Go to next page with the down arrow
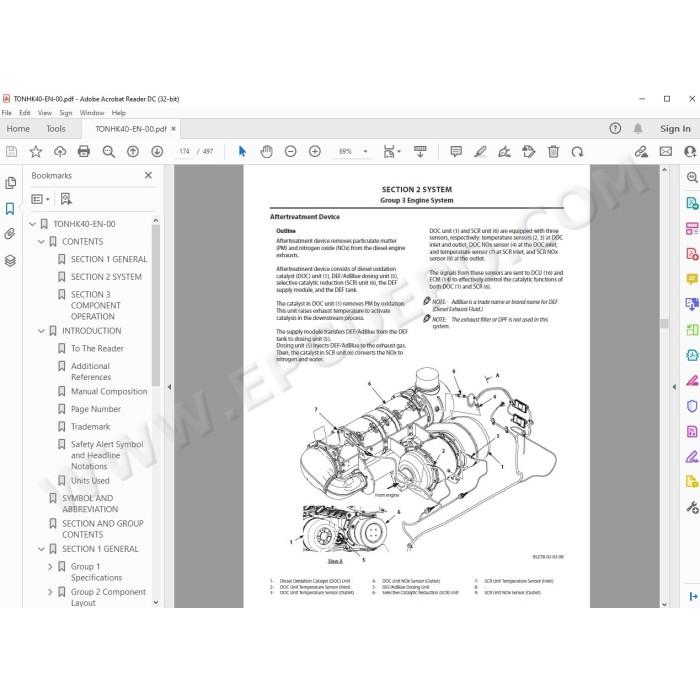This screenshot has width=700, height=700. pos(157,152)
